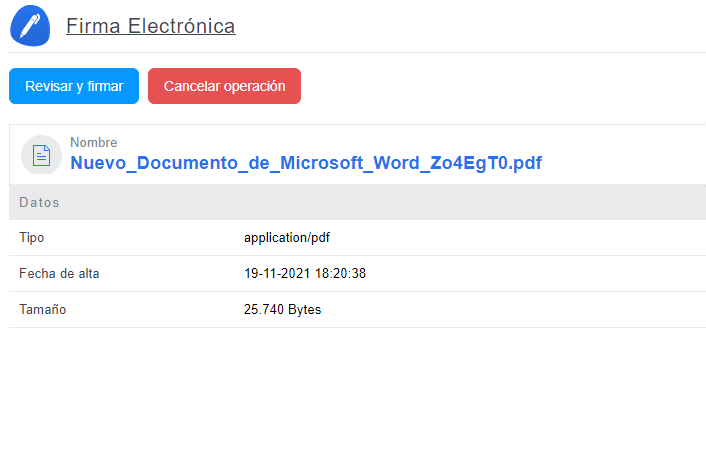Open the Firma Electrónica heading link
Screen dimensions: 706x474
point(150,26)
